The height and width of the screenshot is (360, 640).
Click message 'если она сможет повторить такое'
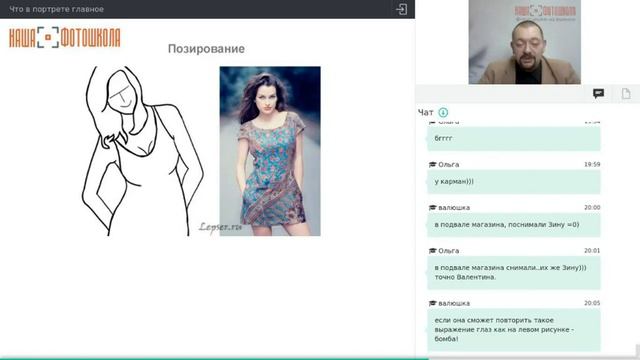click(513, 329)
